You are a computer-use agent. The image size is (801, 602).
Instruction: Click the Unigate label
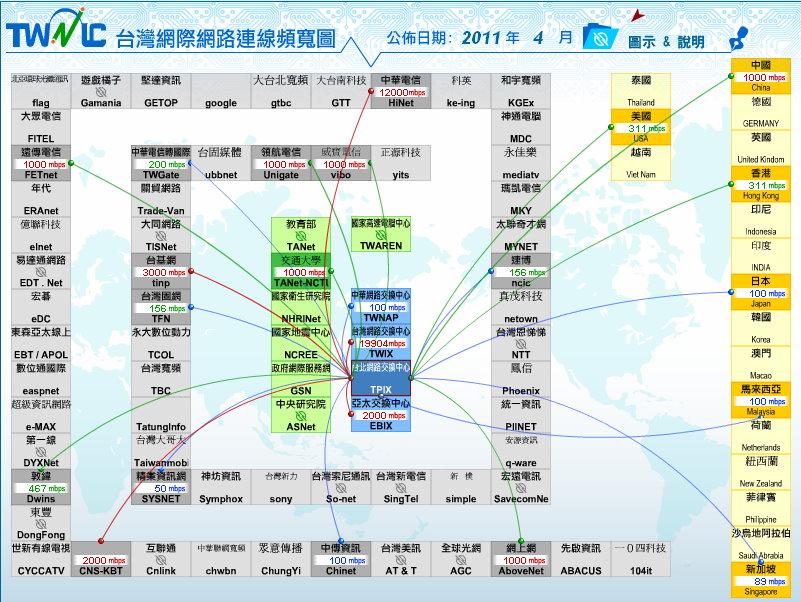coord(281,175)
